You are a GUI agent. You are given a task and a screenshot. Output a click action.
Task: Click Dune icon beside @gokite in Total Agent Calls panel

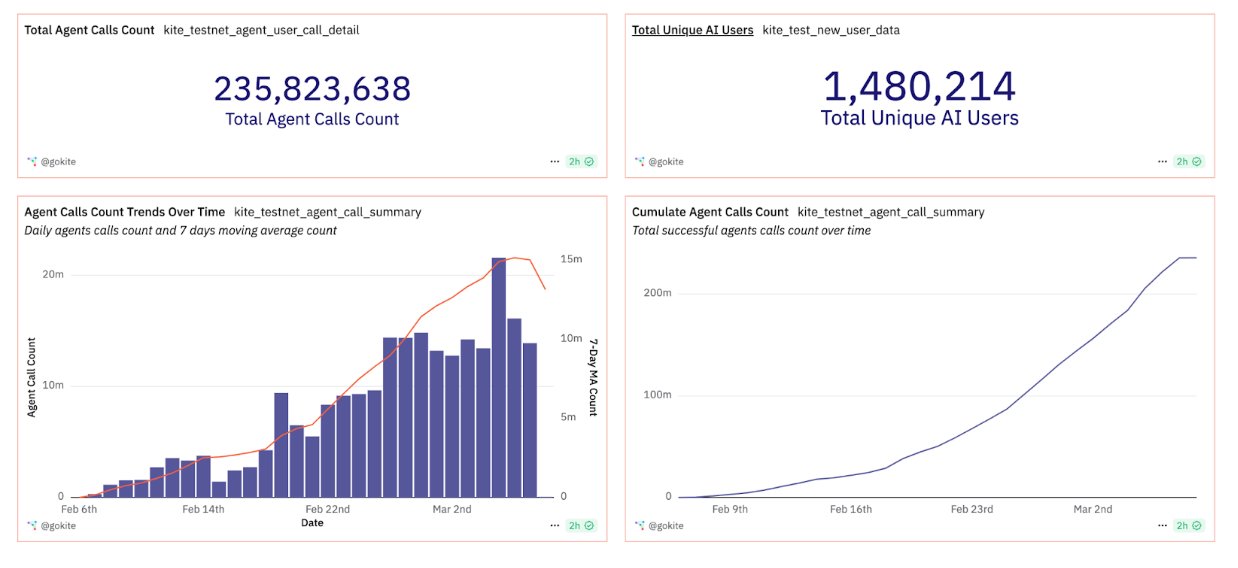pos(31,161)
